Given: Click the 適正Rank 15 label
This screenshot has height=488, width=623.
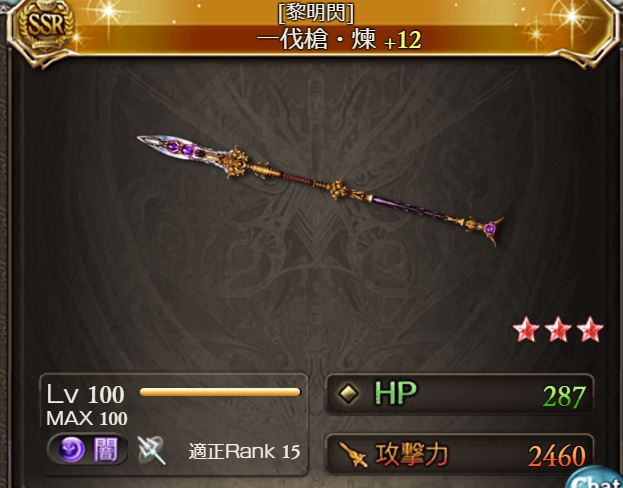Looking at the screenshot, I should coord(244,452).
